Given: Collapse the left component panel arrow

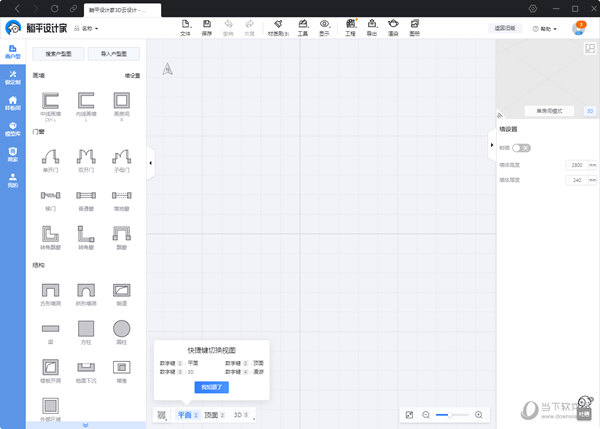Looking at the screenshot, I should tap(150, 162).
